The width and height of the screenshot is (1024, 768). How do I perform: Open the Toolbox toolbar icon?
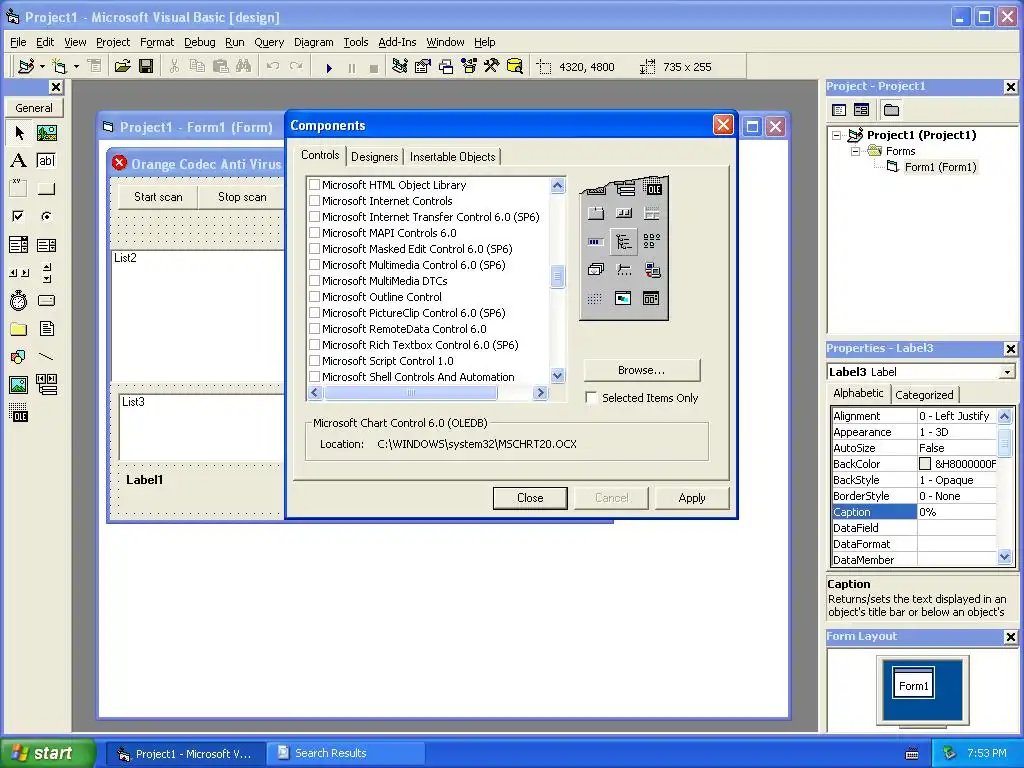pos(492,67)
